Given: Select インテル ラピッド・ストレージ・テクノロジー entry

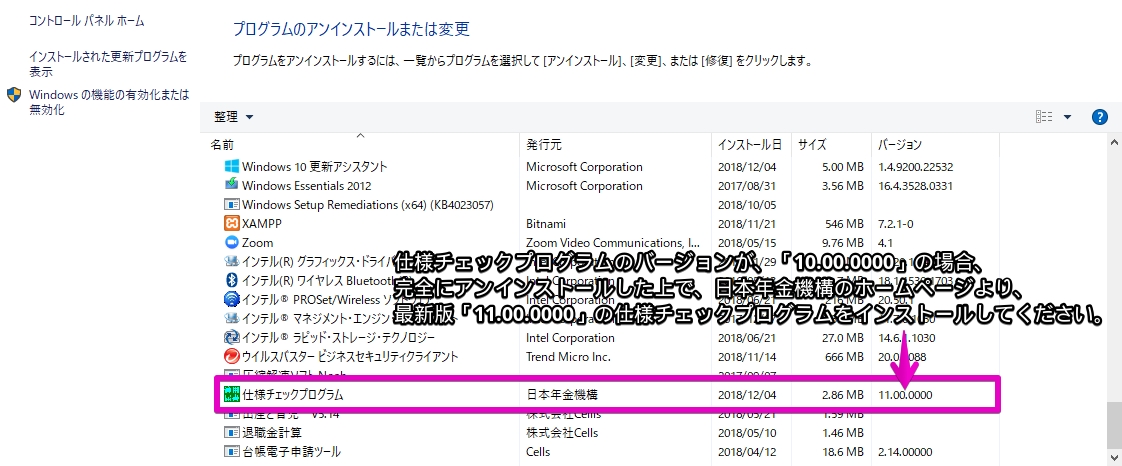Looking at the screenshot, I should point(338,337).
